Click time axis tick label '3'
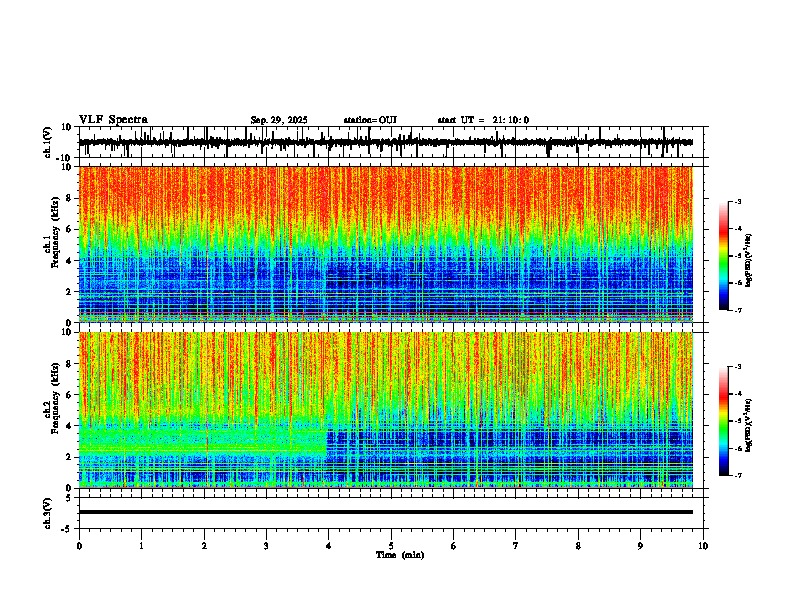Image resolution: width=792 pixels, height=612 pixels. [x=266, y=546]
